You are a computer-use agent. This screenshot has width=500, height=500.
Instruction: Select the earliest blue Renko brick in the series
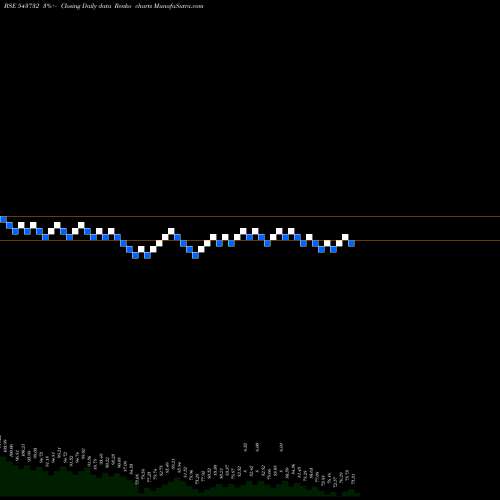coord(3,219)
